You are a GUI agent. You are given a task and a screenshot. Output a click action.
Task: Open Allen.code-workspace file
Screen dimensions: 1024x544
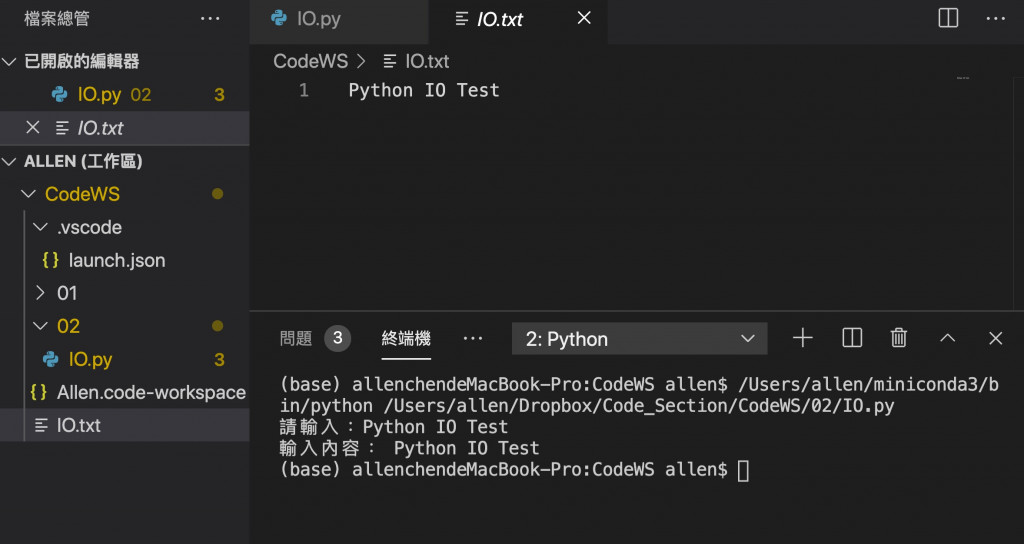coord(150,392)
